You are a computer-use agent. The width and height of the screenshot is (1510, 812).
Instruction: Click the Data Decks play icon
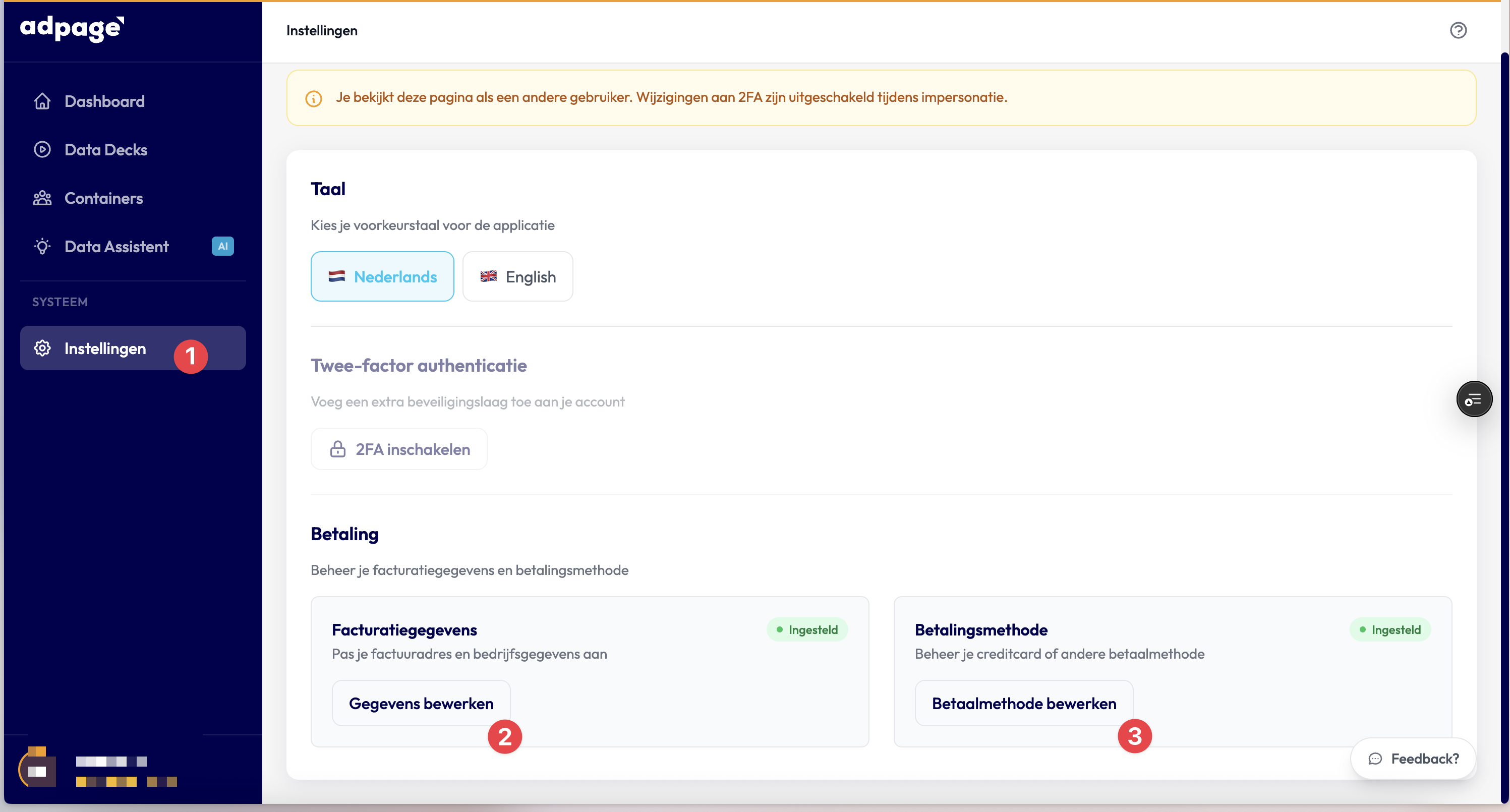click(x=42, y=149)
